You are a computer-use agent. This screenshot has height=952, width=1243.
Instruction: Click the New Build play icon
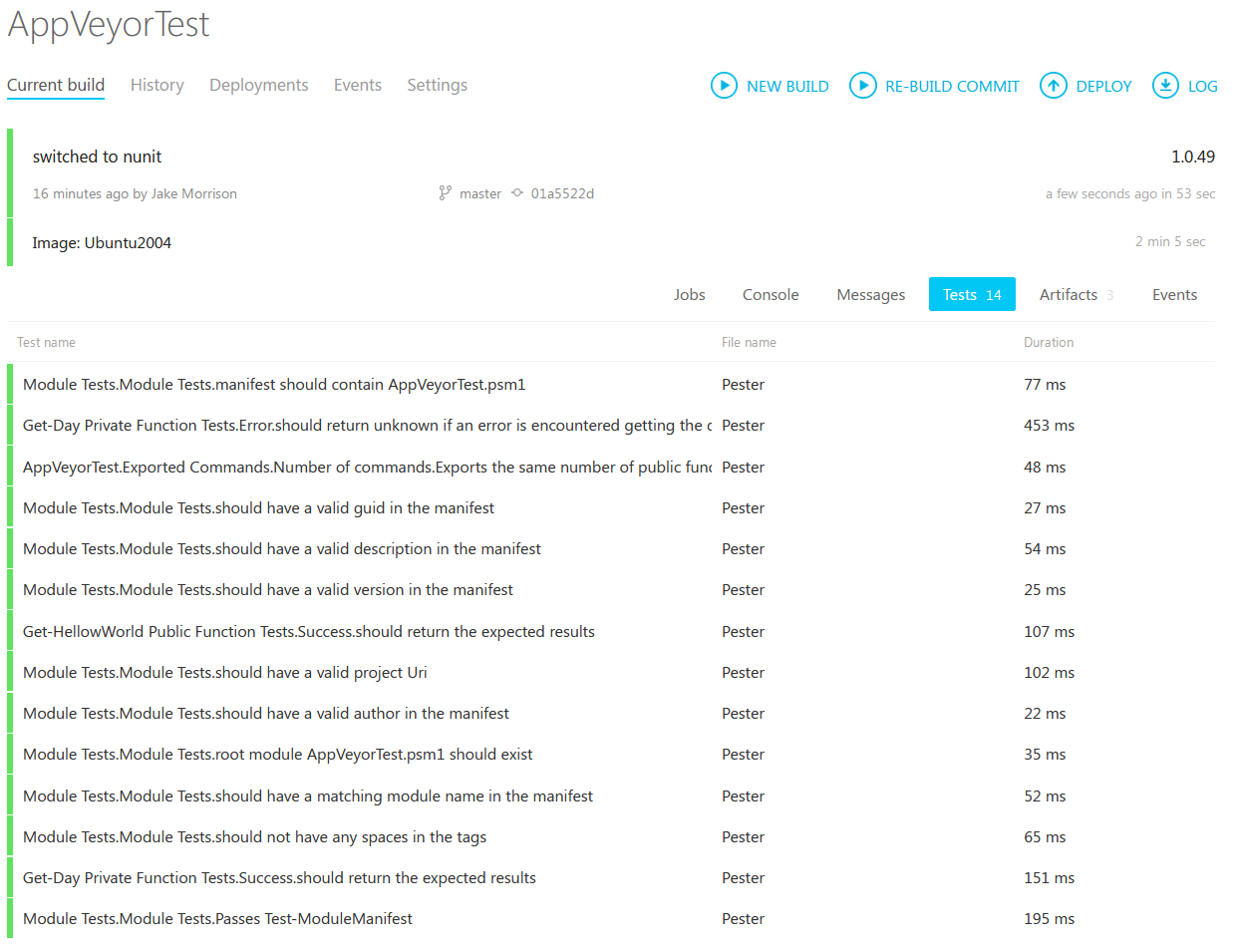(724, 86)
